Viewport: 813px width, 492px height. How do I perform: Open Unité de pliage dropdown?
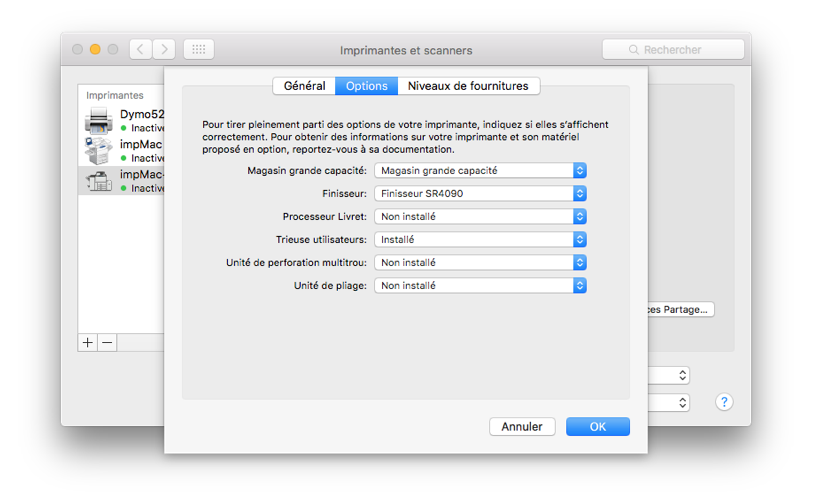click(x=479, y=286)
